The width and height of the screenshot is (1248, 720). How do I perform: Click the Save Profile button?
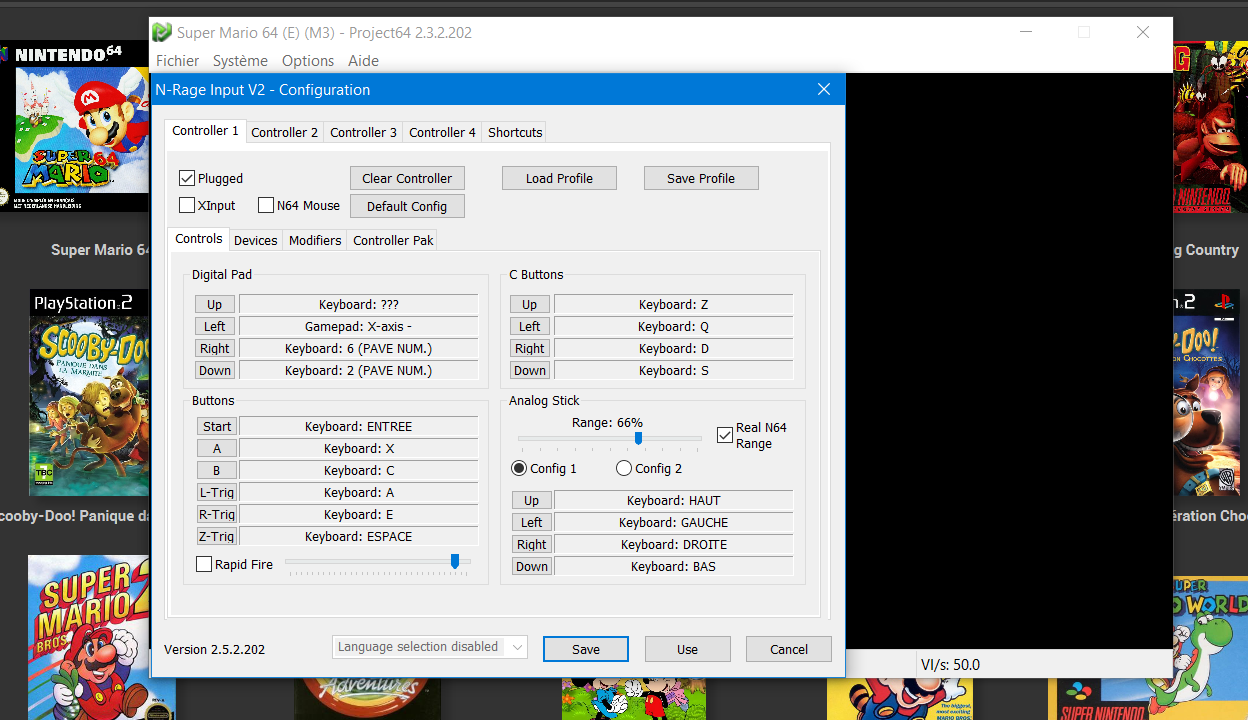pos(701,178)
